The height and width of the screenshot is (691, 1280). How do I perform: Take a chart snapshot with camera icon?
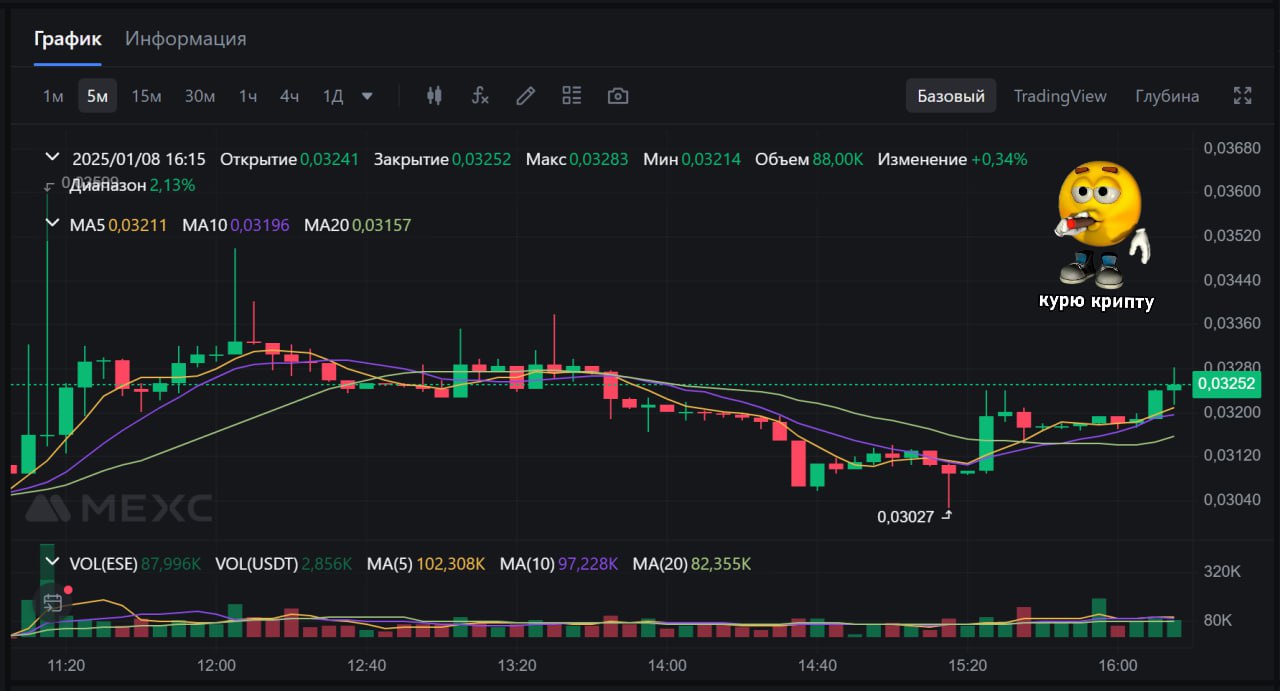coord(618,96)
